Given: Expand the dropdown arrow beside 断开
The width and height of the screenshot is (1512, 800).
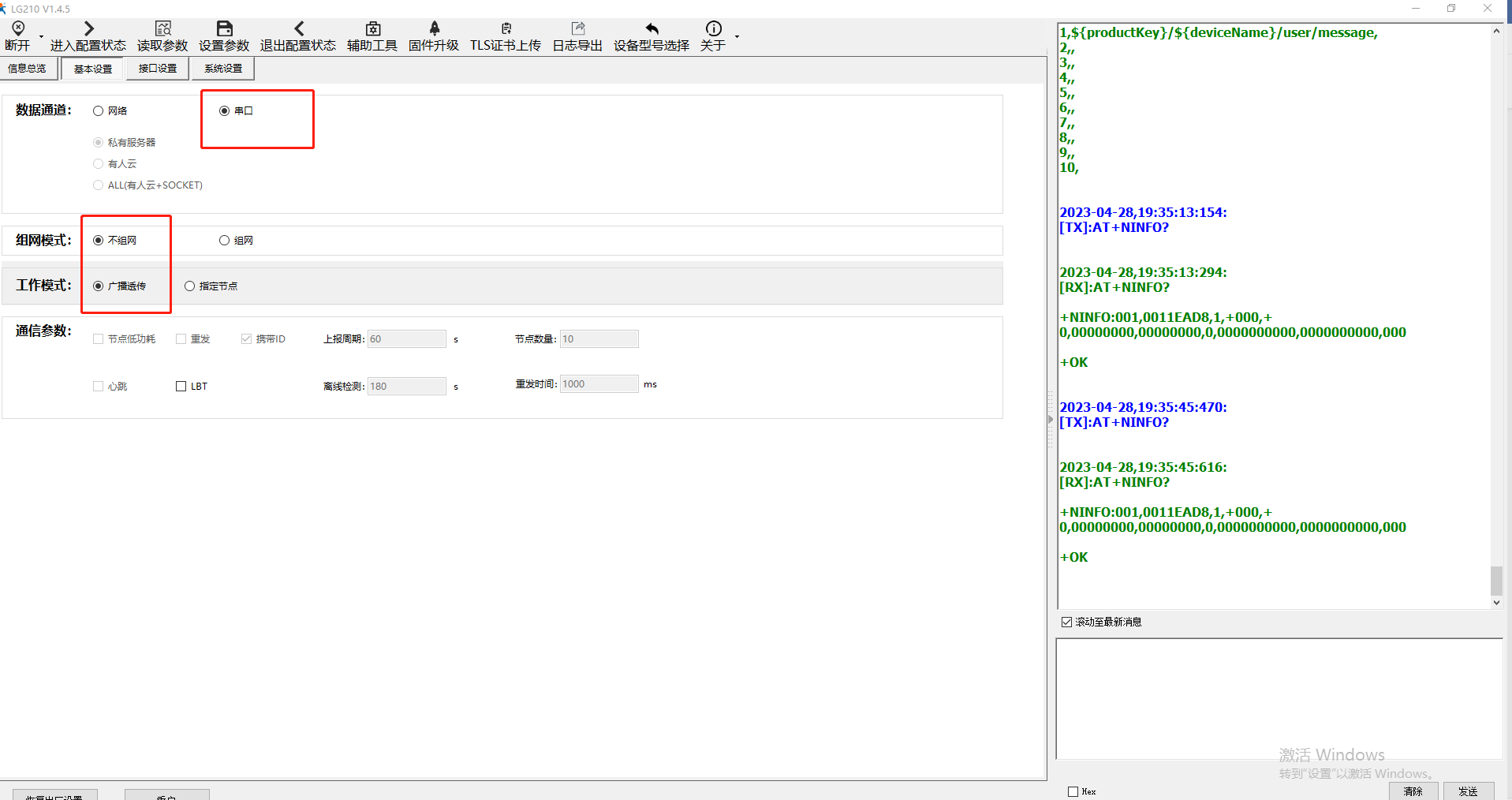Looking at the screenshot, I should click(41, 36).
